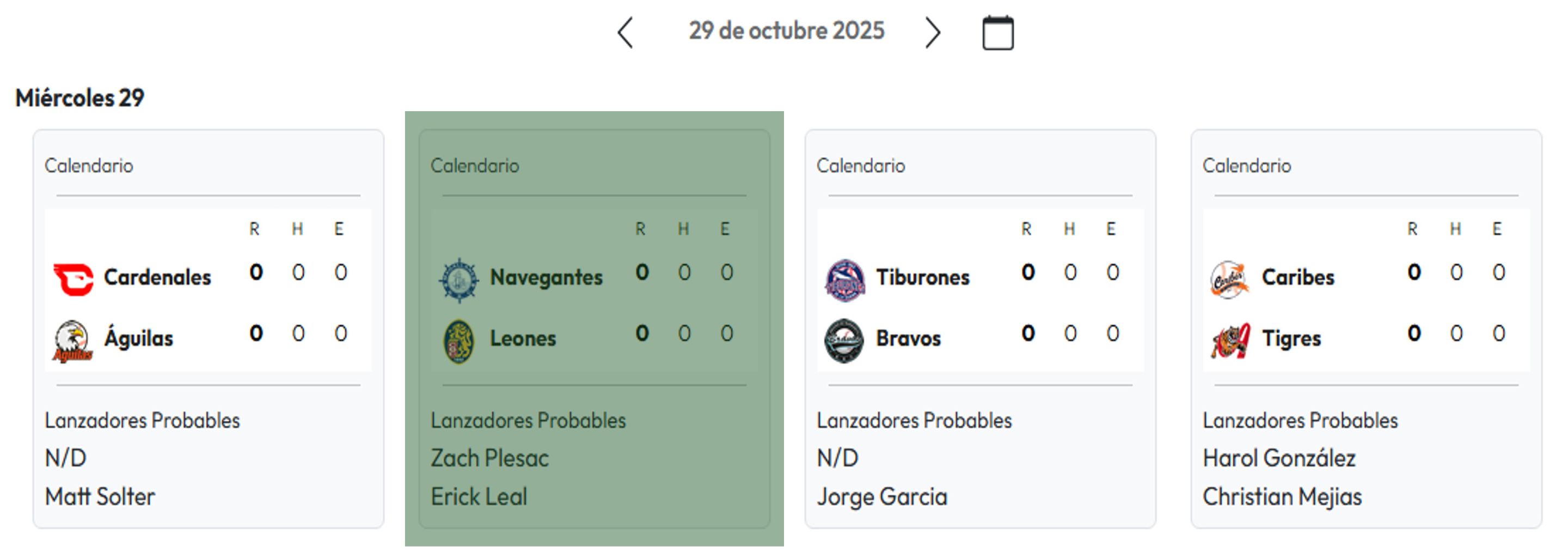Click probable pitcher Jorge Garcia
Image resolution: width=1568 pixels, height=552 pixels.
coord(881,496)
